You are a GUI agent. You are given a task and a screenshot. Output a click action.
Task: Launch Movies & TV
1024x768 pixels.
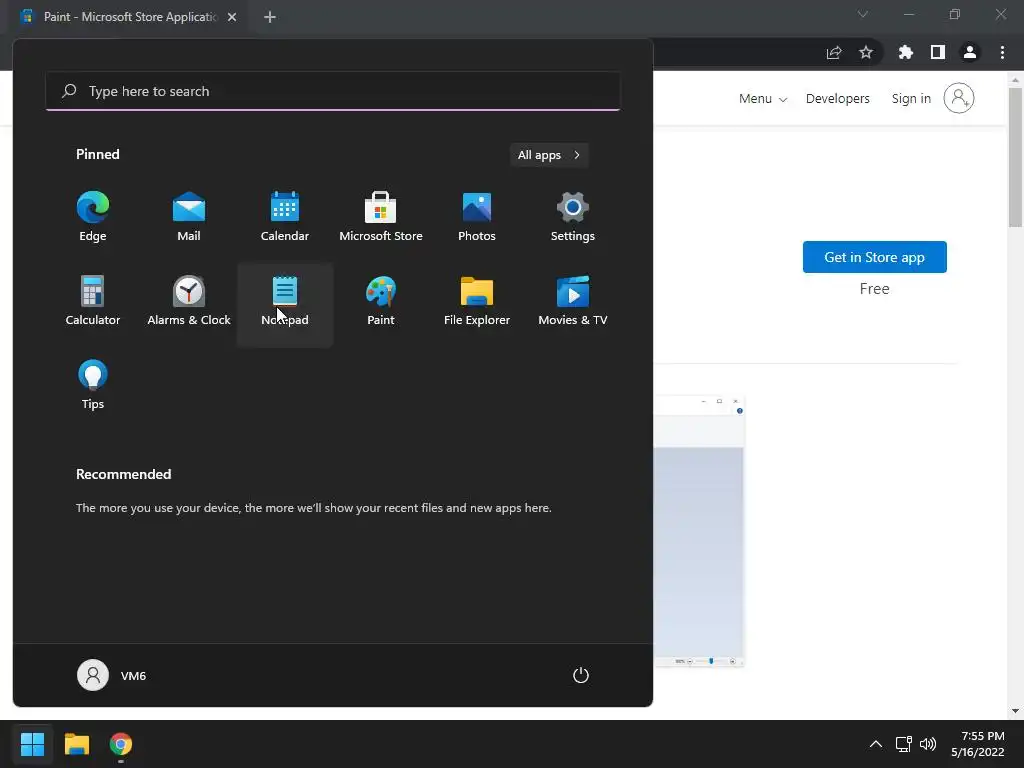tap(573, 302)
